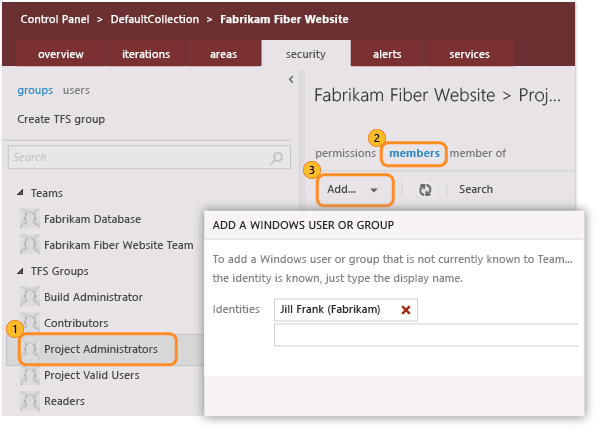The height and width of the screenshot is (432, 600).
Task: Open the alerts tab
Action: click(387, 54)
